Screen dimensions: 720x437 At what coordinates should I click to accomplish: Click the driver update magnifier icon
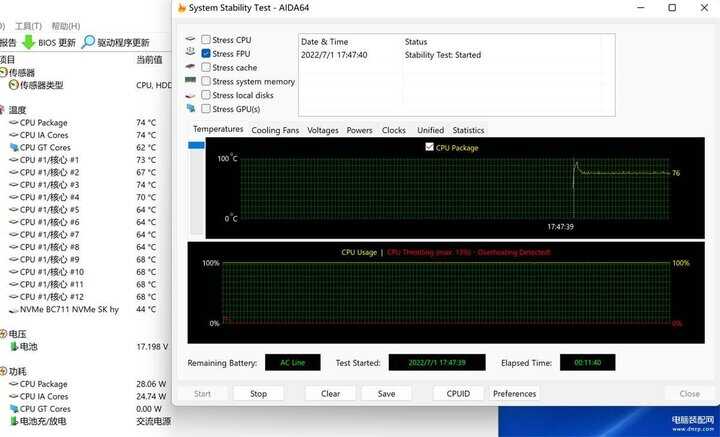click(89, 42)
